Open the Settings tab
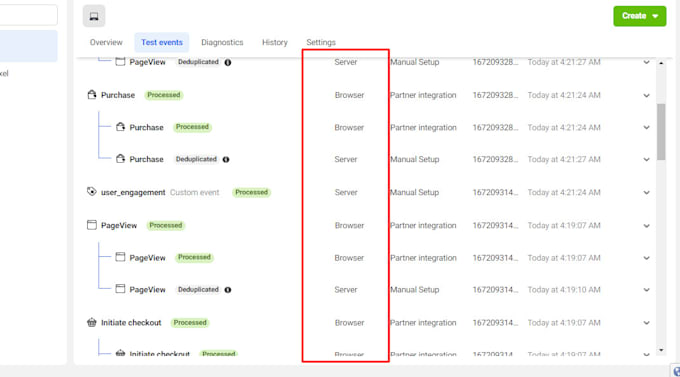 click(x=321, y=42)
